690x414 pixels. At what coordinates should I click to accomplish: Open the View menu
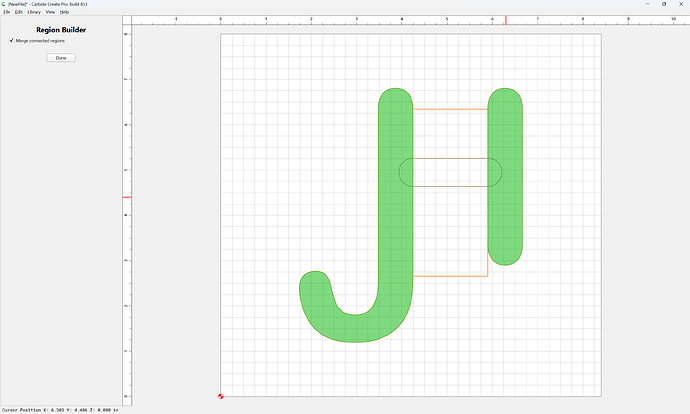(x=50, y=12)
